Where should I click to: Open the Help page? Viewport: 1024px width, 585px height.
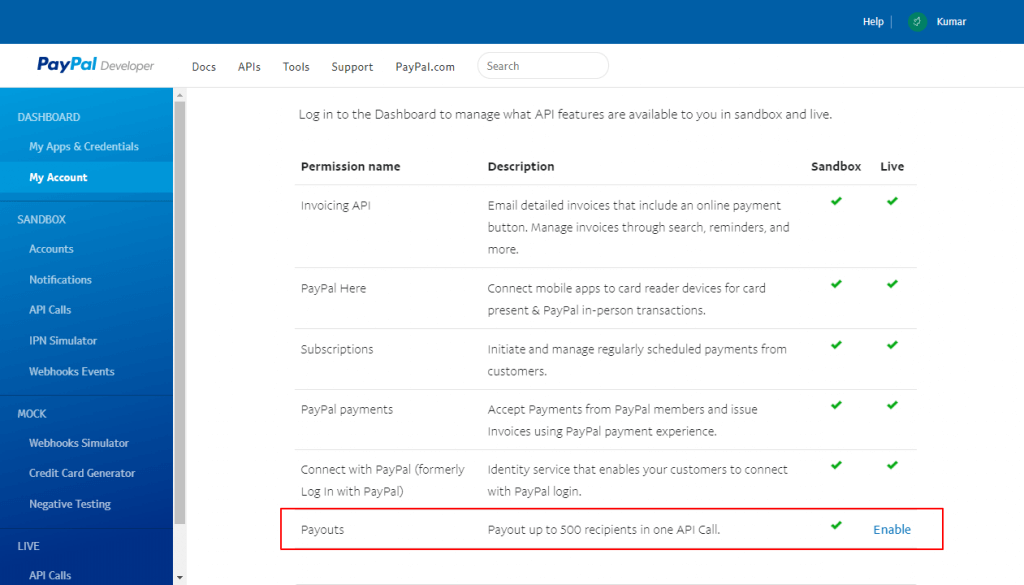[x=873, y=21]
